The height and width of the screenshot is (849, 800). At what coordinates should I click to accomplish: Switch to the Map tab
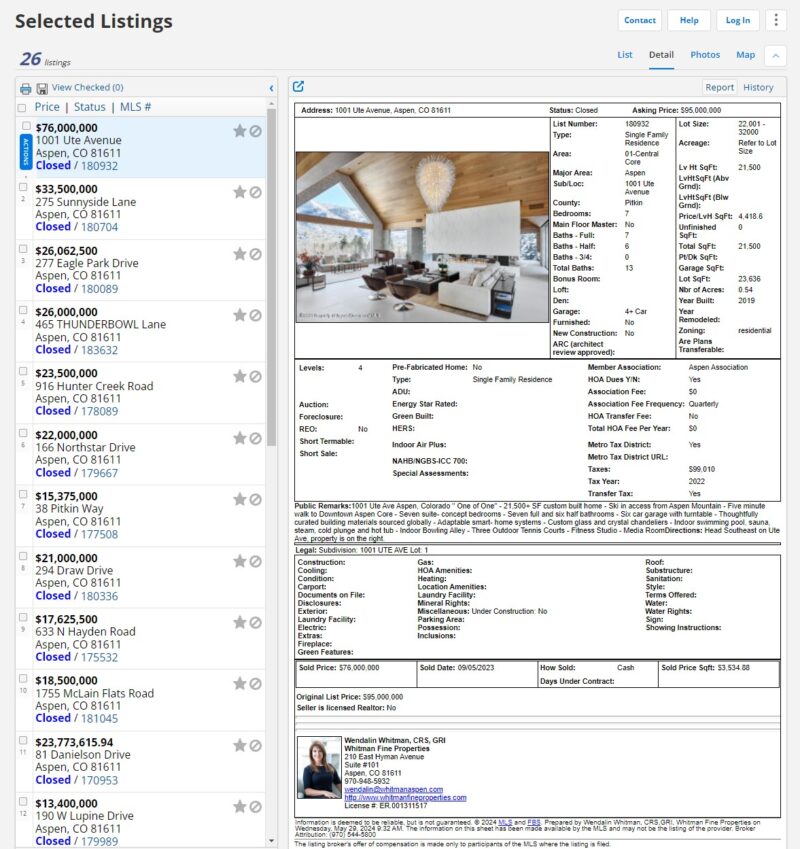745,55
